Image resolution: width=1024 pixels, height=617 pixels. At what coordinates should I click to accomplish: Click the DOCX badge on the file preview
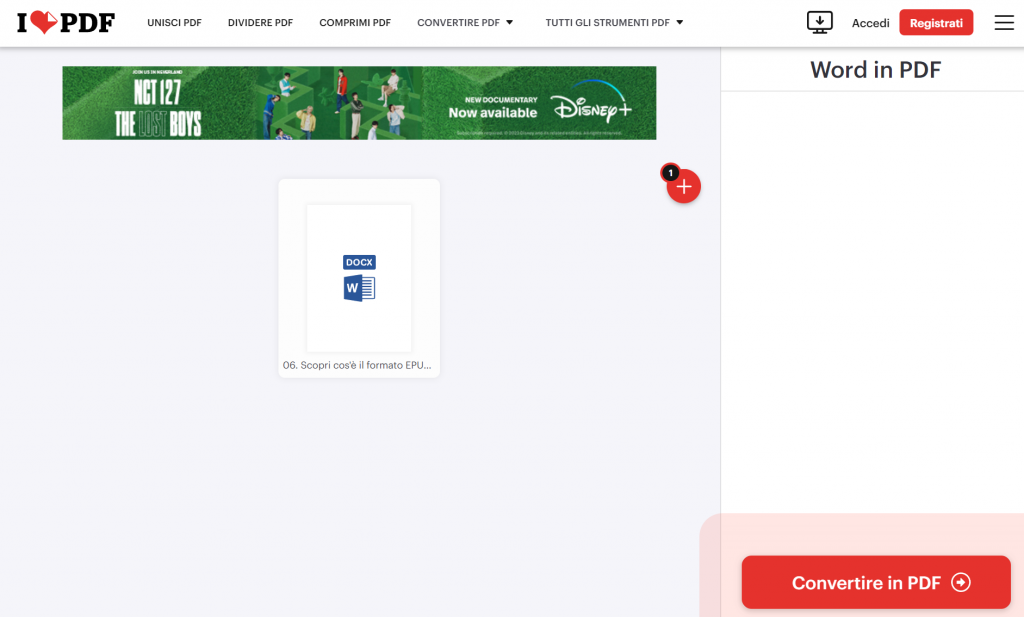tap(359, 262)
